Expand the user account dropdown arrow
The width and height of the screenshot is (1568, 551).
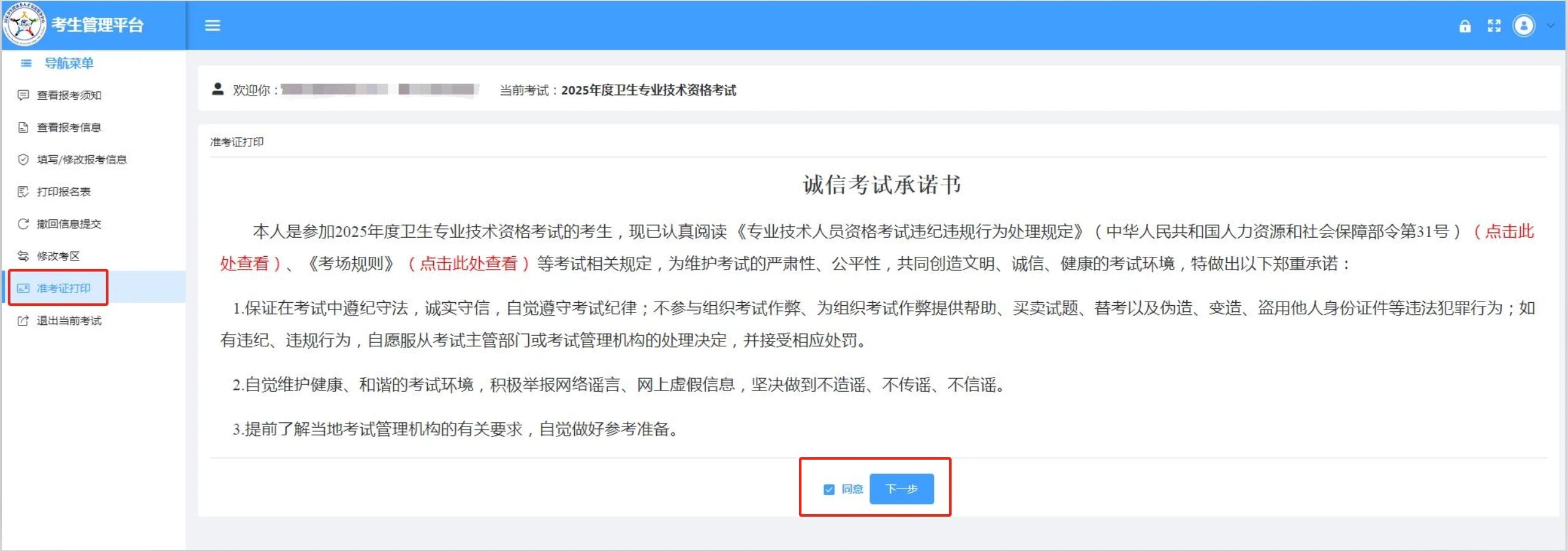[1550, 26]
